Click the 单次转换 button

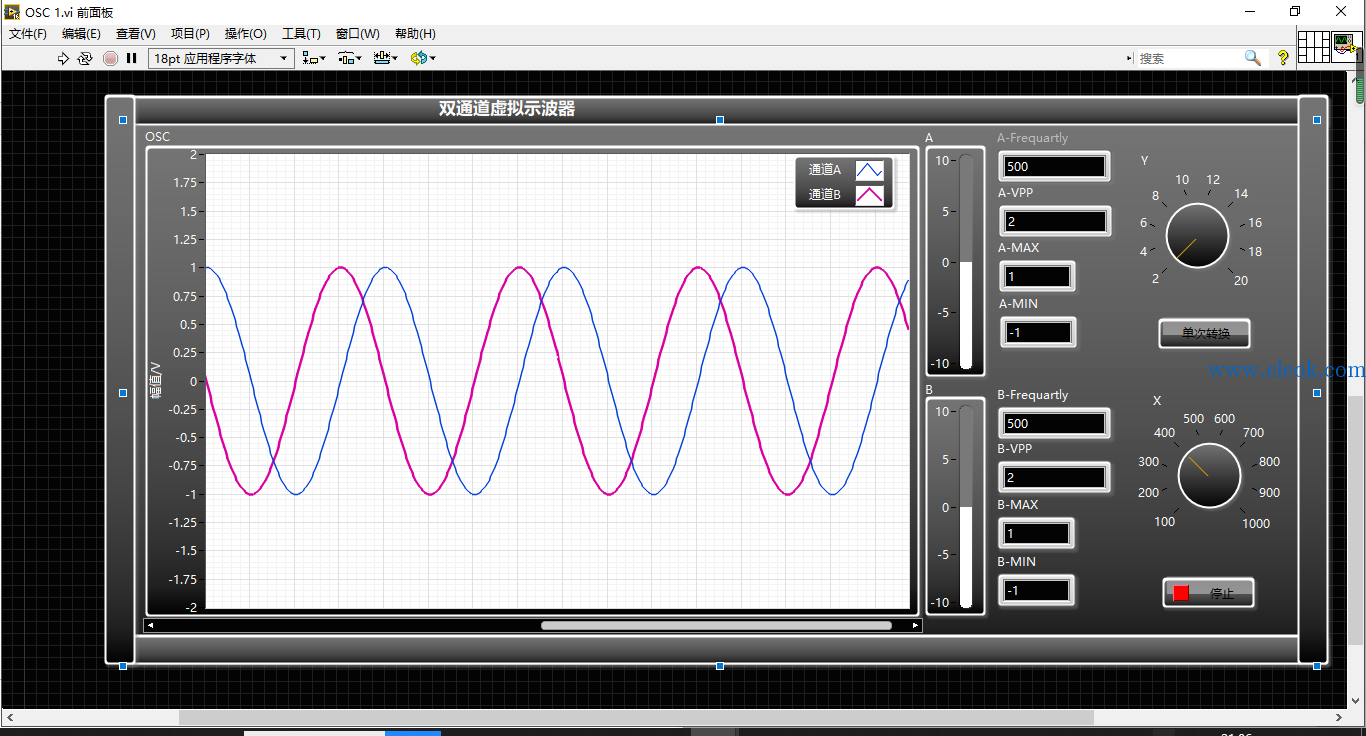tap(1205, 334)
